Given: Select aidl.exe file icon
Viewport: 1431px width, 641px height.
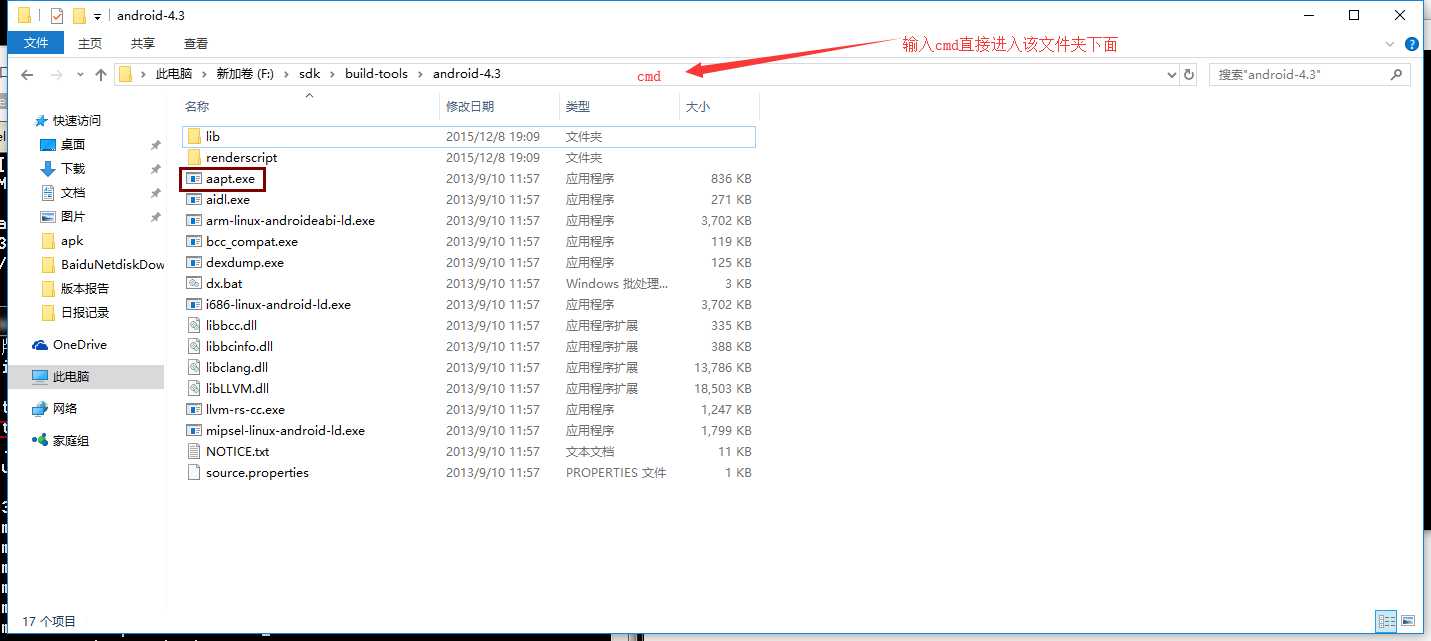Looking at the screenshot, I should 194,199.
